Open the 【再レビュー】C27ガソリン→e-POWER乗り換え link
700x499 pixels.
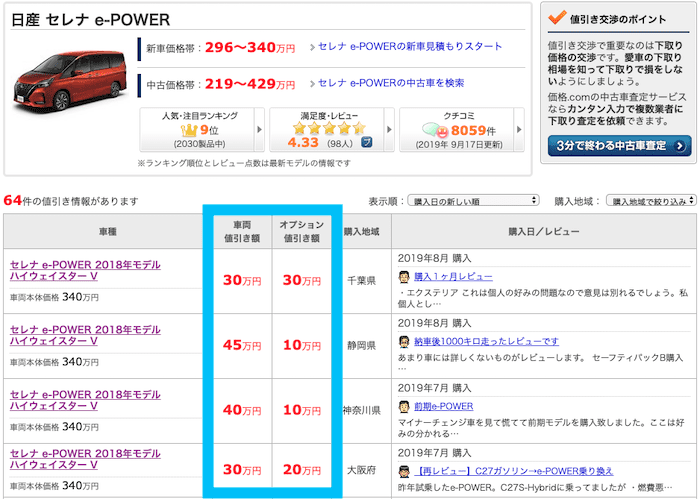pyautogui.click(x=513, y=471)
